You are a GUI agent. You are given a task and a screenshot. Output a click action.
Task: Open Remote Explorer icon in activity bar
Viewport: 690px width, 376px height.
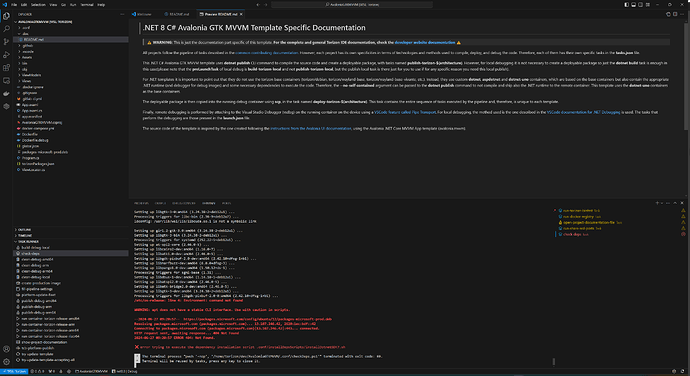6,81
